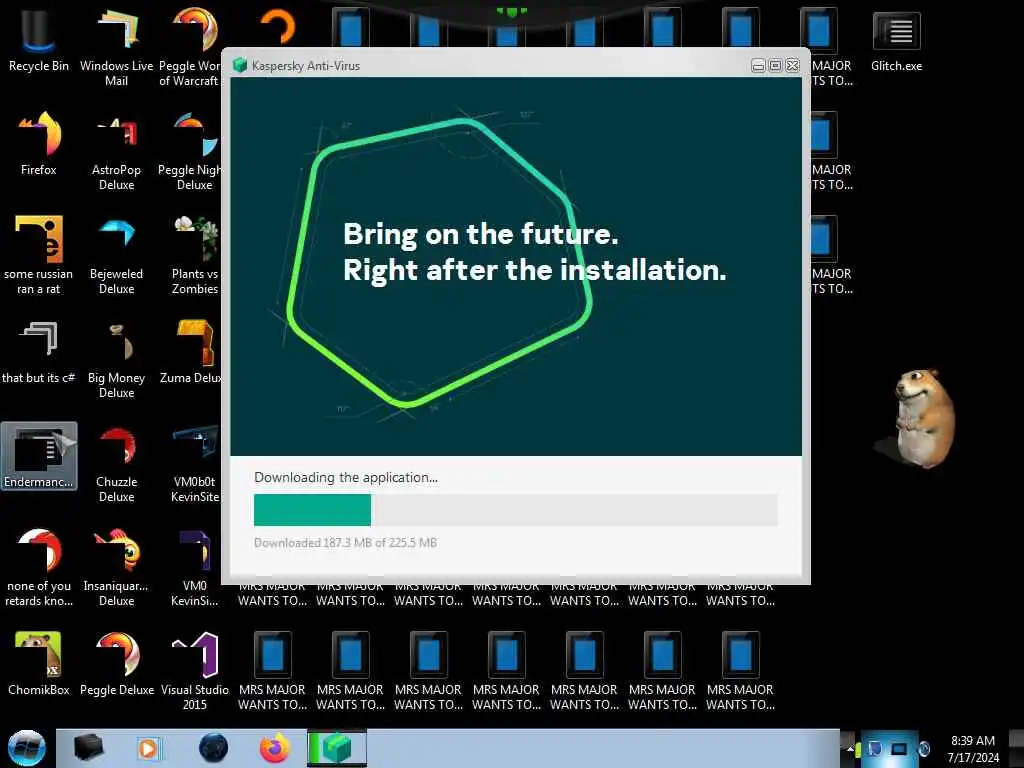1024x768 pixels.
Task: Open Windows Media Player from taskbar
Action: click(148, 748)
